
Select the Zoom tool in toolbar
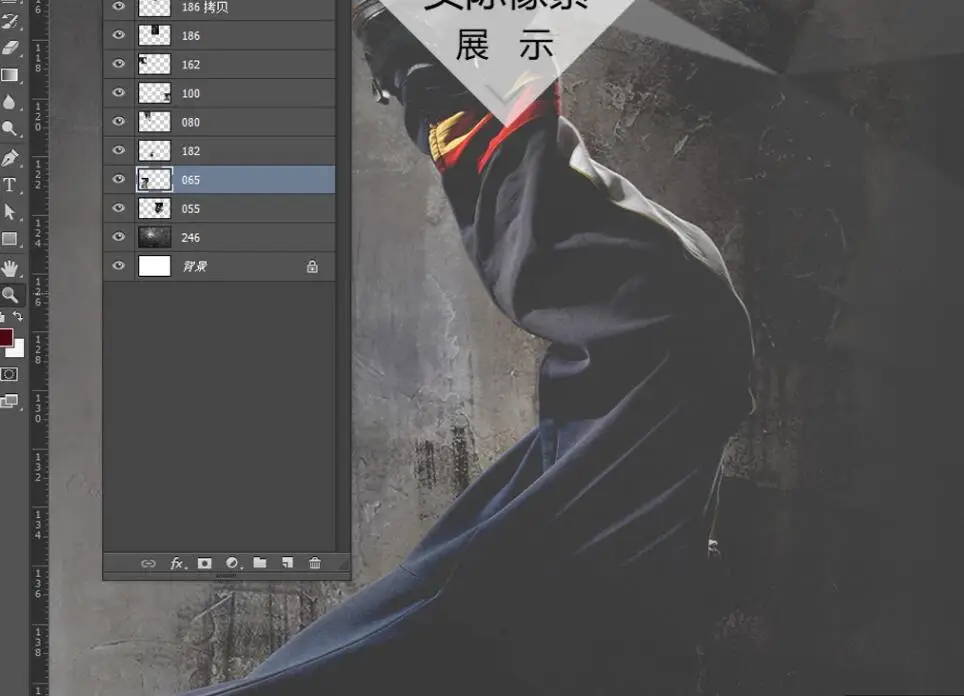(10, 295)
